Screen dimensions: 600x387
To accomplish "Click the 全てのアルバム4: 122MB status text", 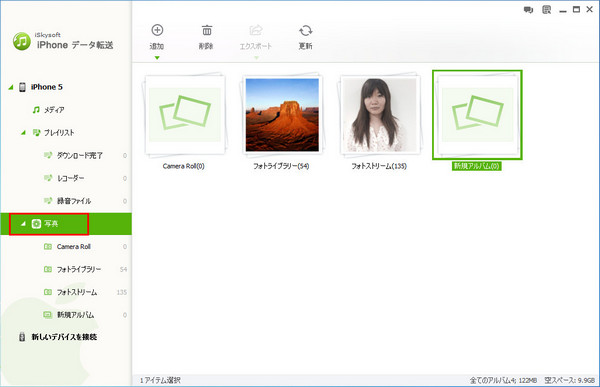I will coord(503,380).
